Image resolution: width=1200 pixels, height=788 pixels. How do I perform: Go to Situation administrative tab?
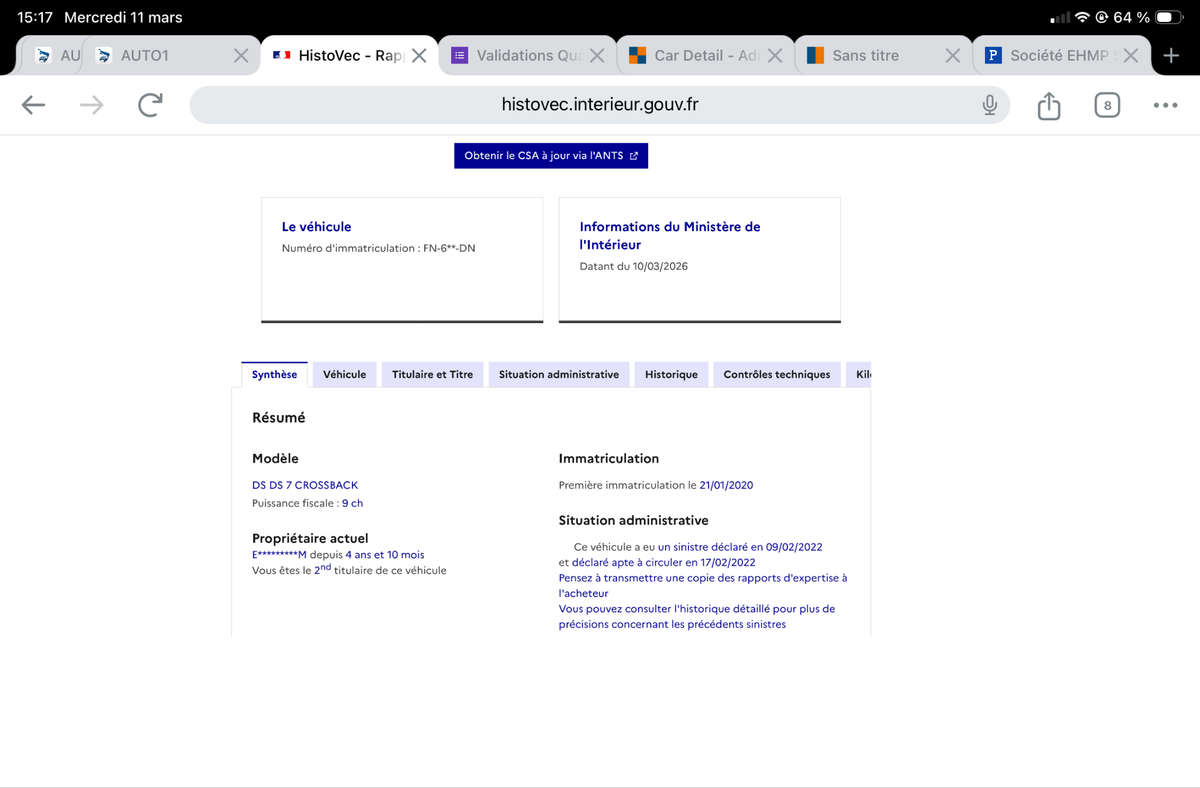[558, 375]
